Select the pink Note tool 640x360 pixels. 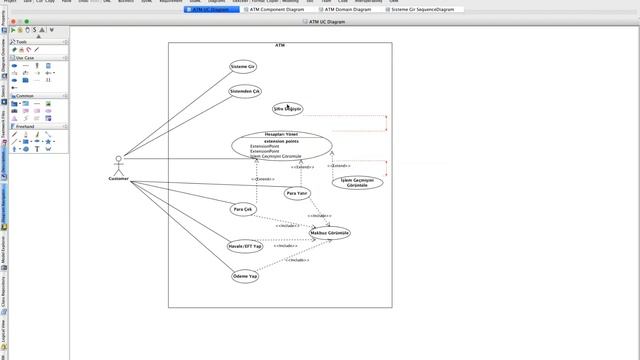pyautogui.click(x=26, y=111)
